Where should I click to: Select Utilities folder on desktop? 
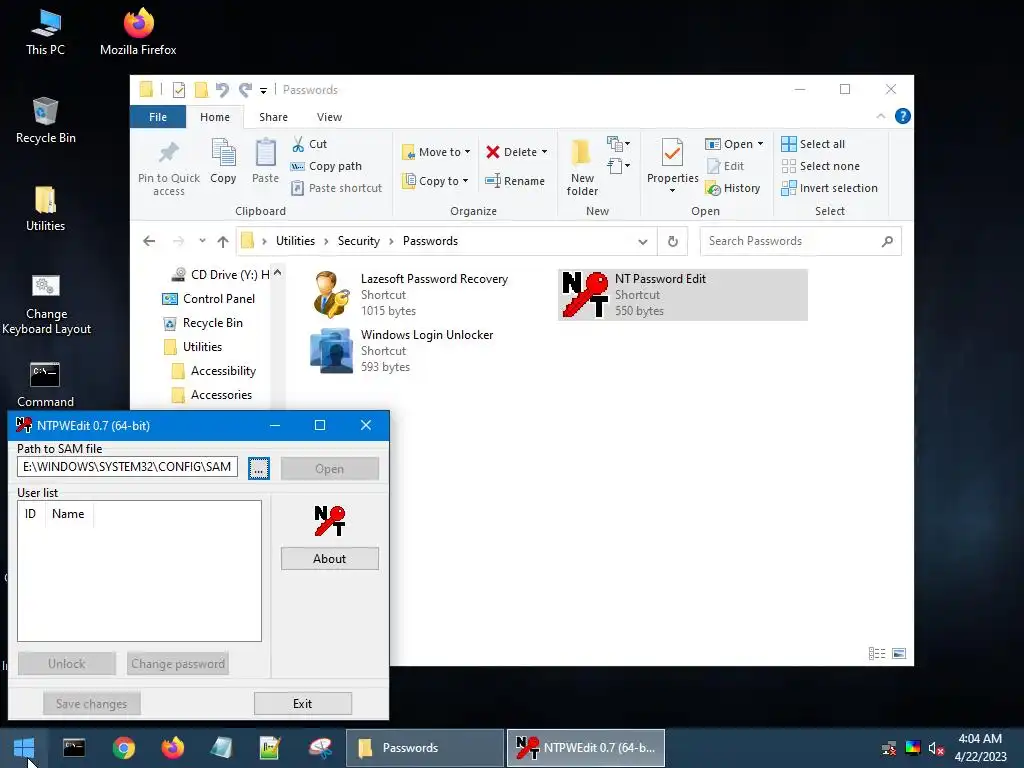pyautogui.click(x=45, y=208)
